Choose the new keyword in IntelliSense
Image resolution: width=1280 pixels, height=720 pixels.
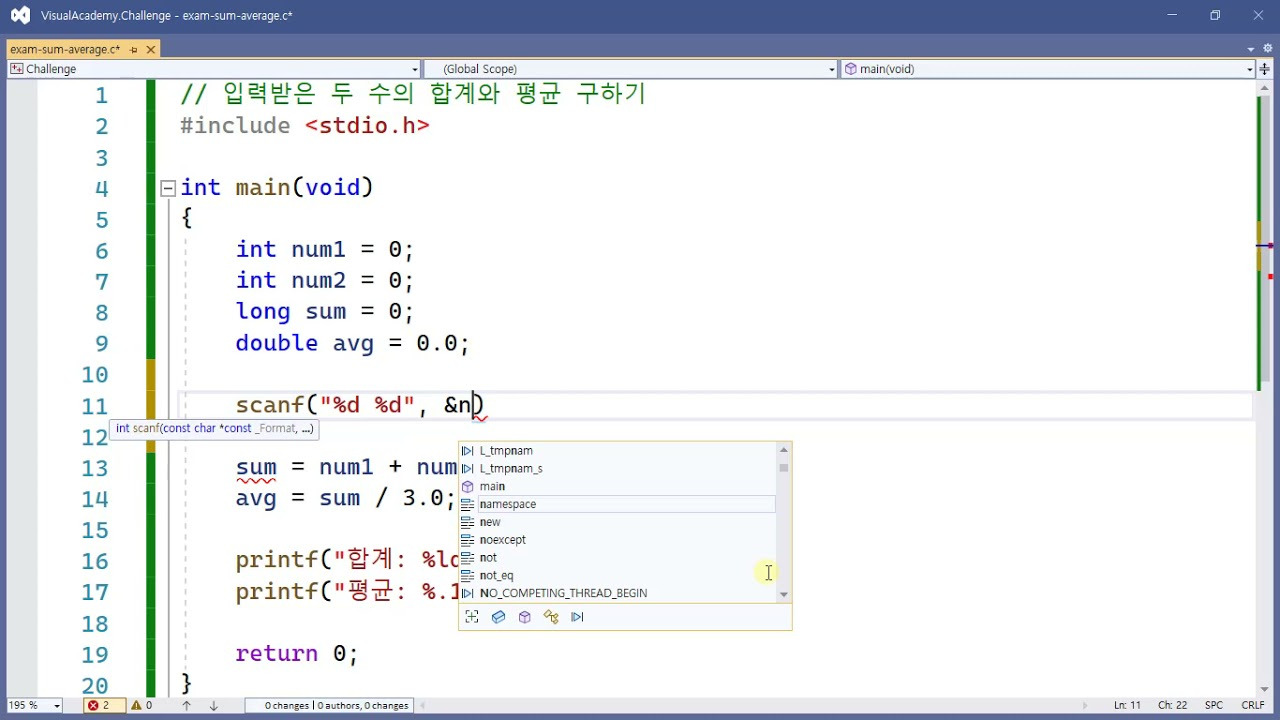tap(490, 522)
